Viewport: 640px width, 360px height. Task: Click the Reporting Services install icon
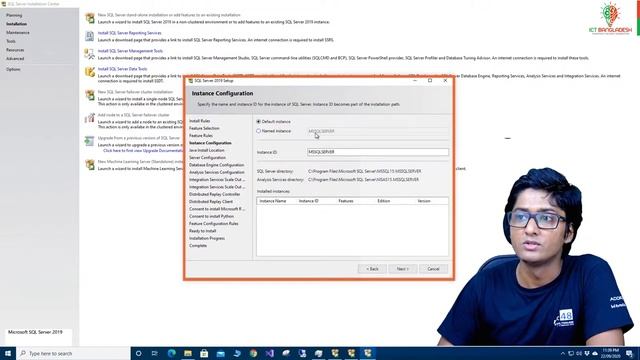(x=89, y=36)
